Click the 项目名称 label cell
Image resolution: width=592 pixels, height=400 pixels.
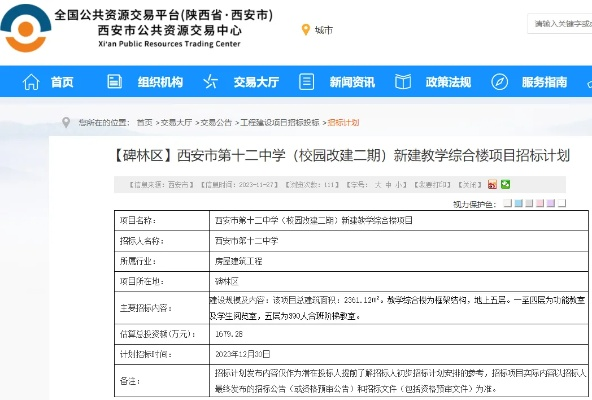point(162,221)
